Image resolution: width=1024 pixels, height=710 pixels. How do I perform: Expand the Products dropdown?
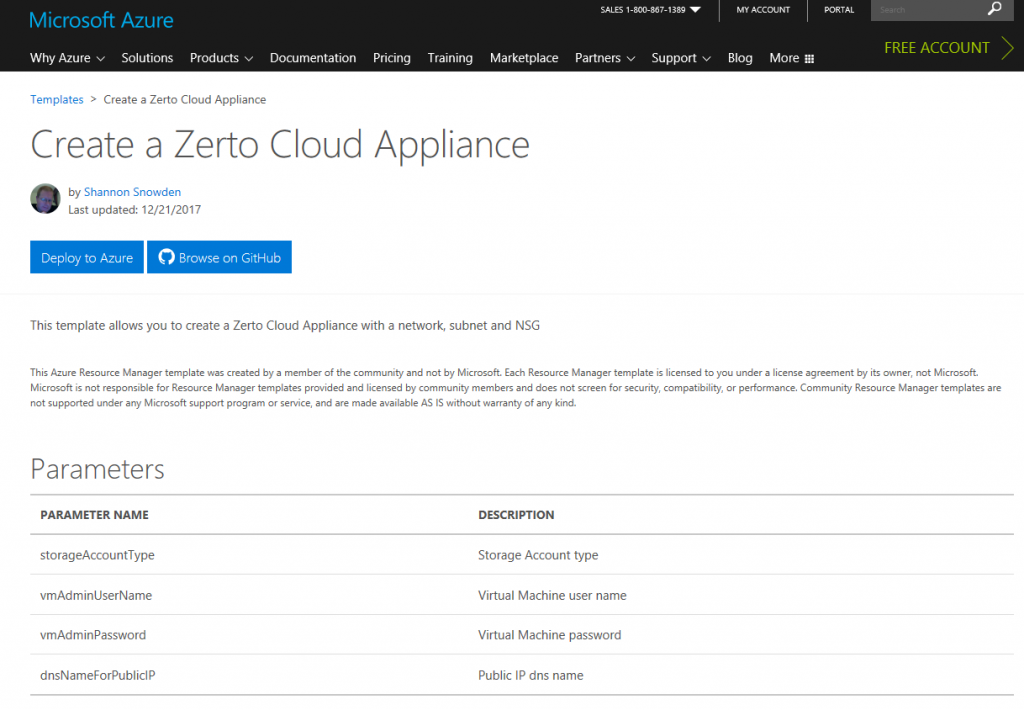click(x=221, y=58)
